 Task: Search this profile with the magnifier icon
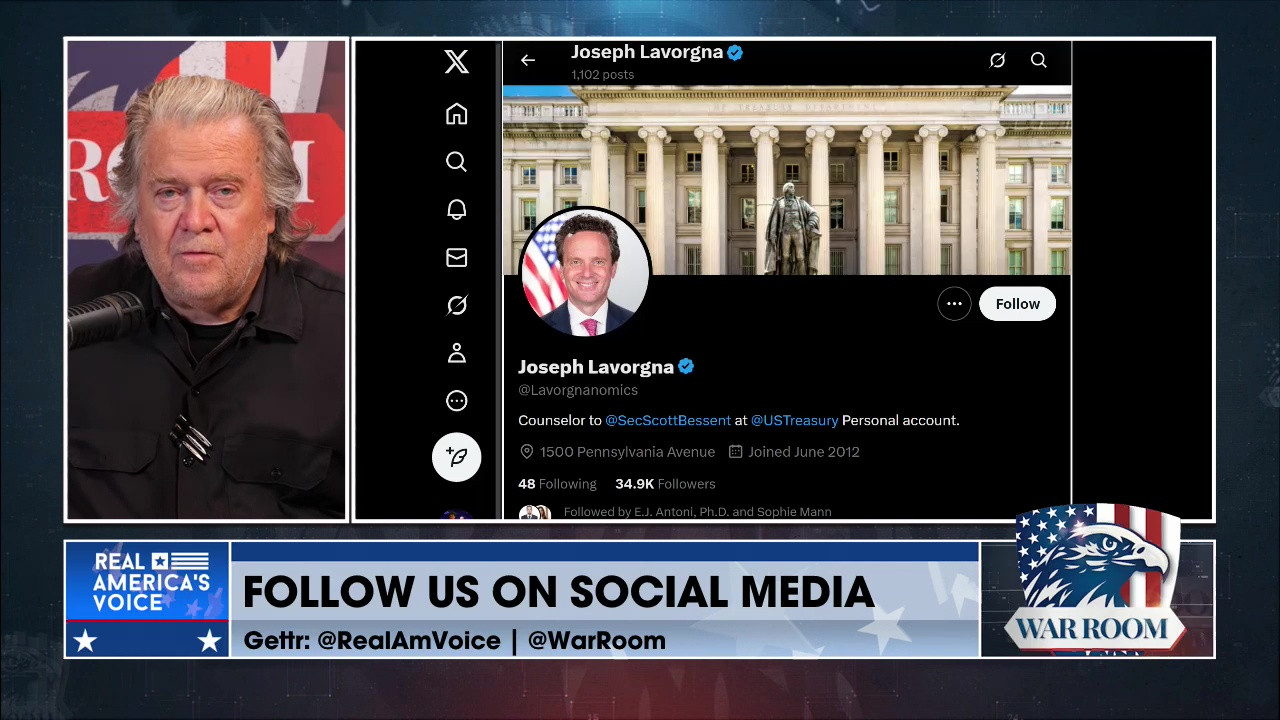1039,60
